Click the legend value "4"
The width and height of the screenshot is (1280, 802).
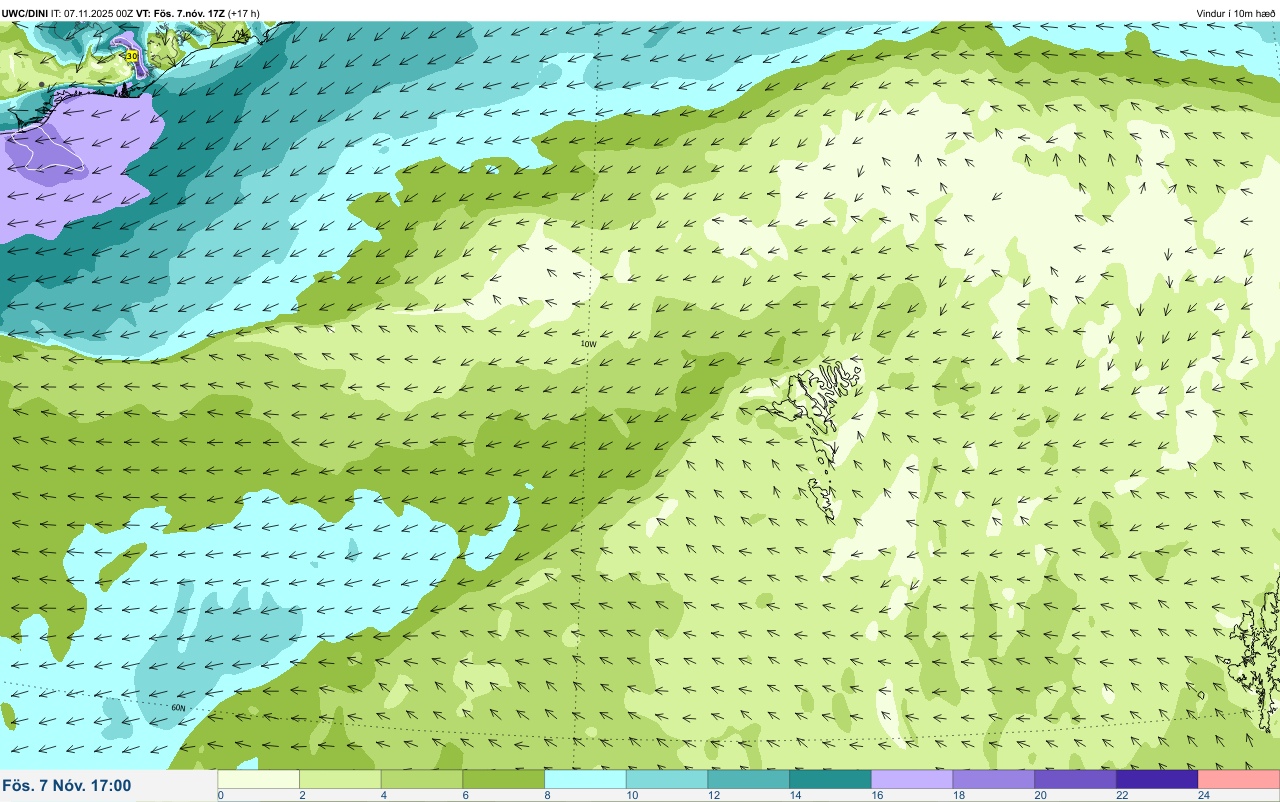[383, 795]
